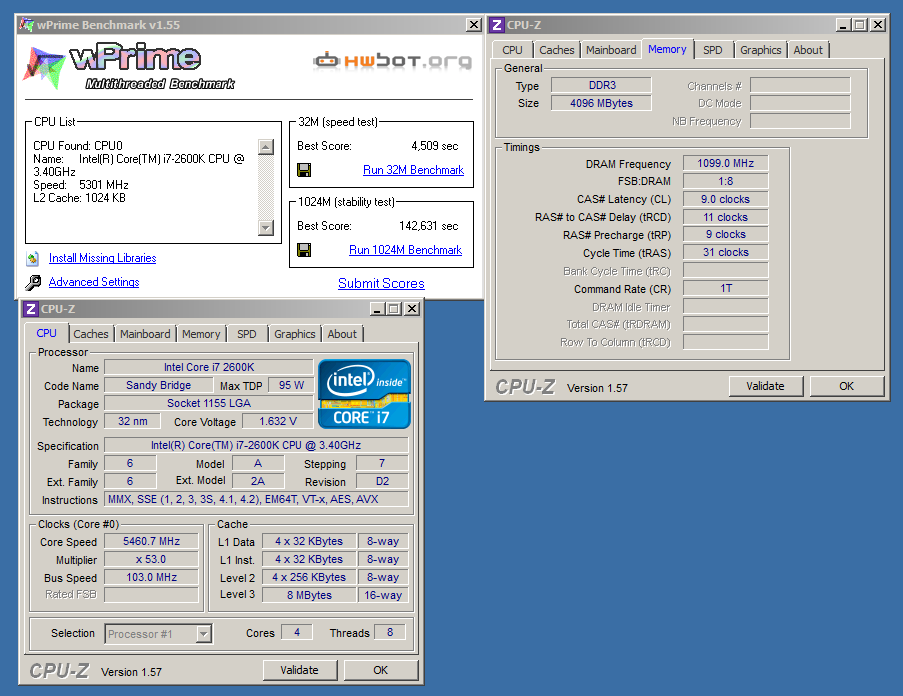Select the Memory tab in Memory window
The width and height of the screenshot is (903, 696).
[x=667, y=49]
